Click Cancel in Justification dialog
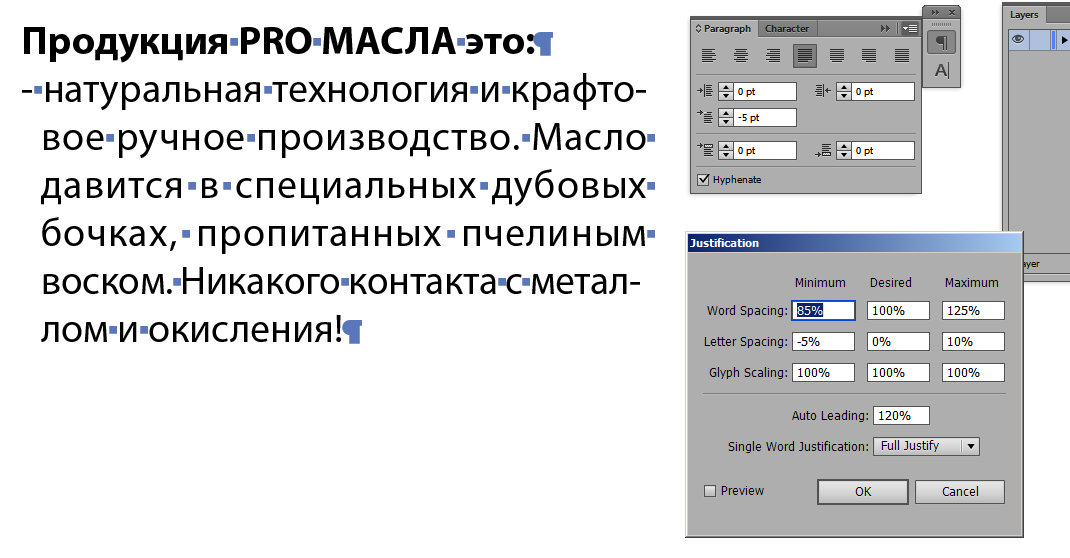The width and height of the screenshot is (1070, 558). 959,491
